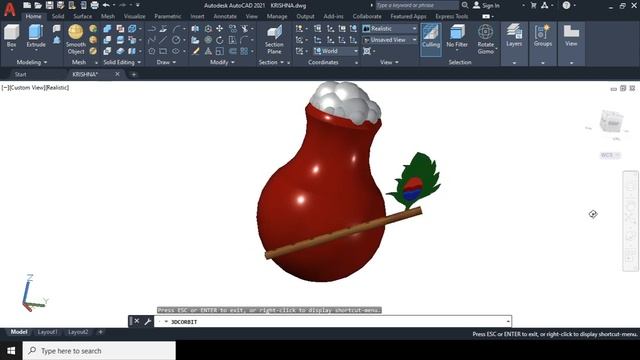Add a new drawing tab with plus
The height and width of the screenshot is (360, 640).
[133, 74]
